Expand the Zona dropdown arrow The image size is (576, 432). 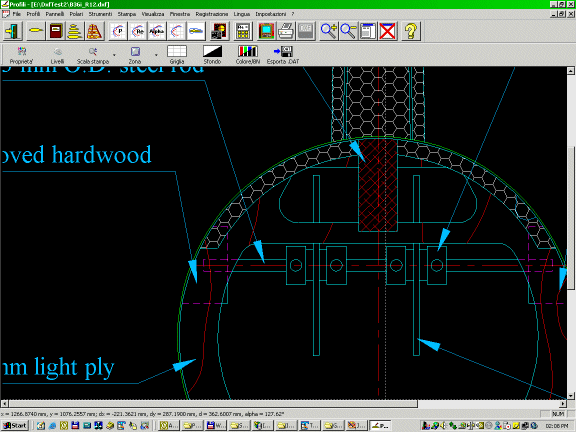(156, 55)
